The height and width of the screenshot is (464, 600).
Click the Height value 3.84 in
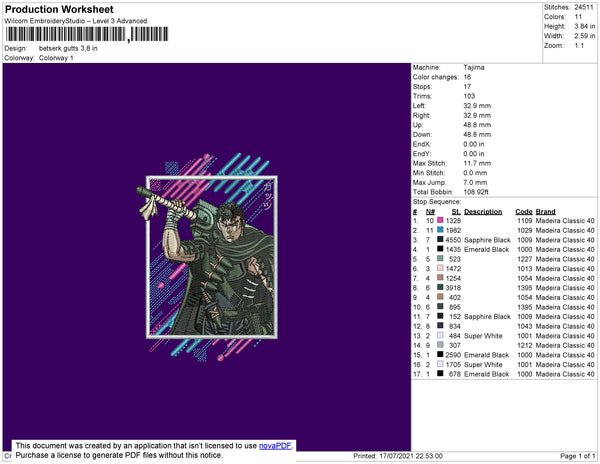tap(585, 26)
